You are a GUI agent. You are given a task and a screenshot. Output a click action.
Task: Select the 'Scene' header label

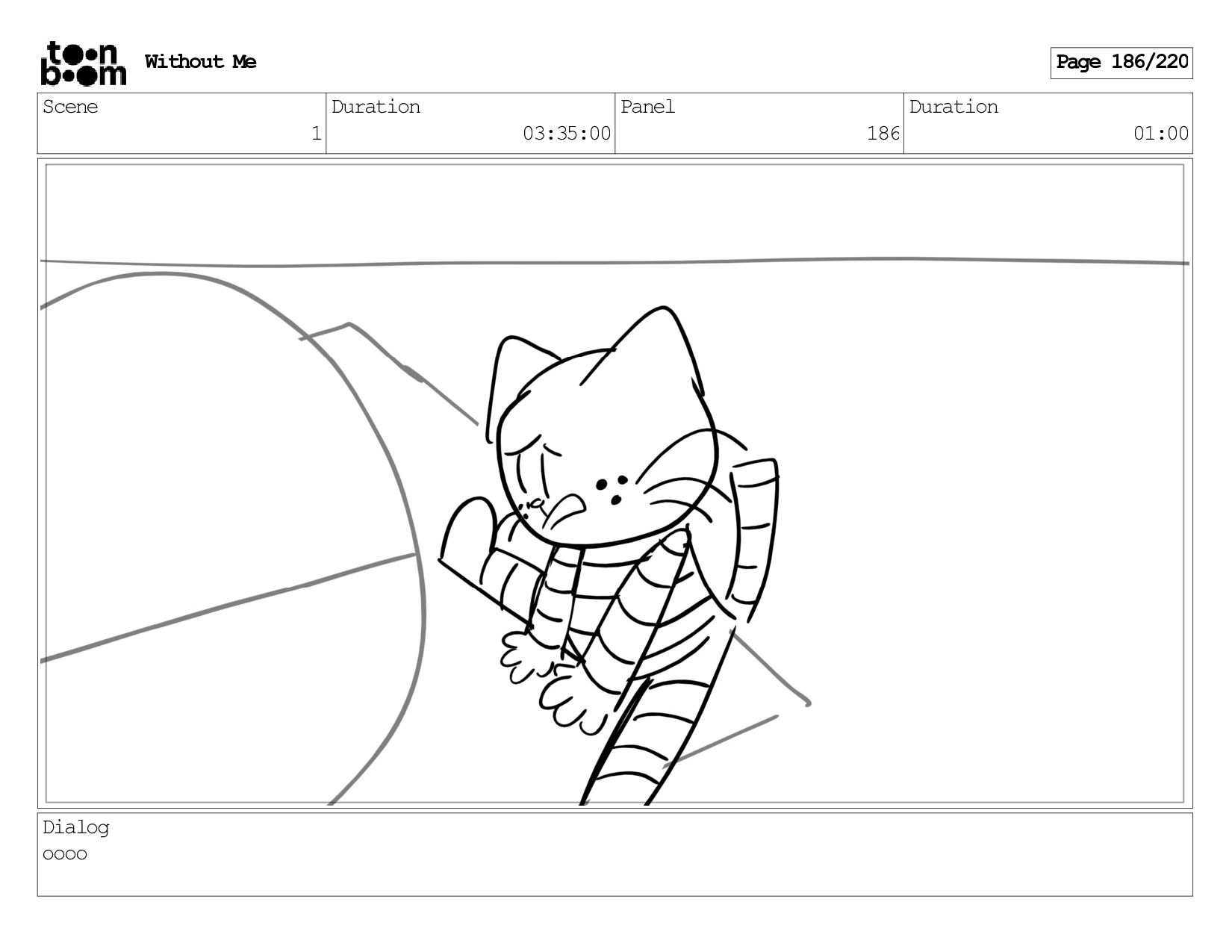point(70,107)
